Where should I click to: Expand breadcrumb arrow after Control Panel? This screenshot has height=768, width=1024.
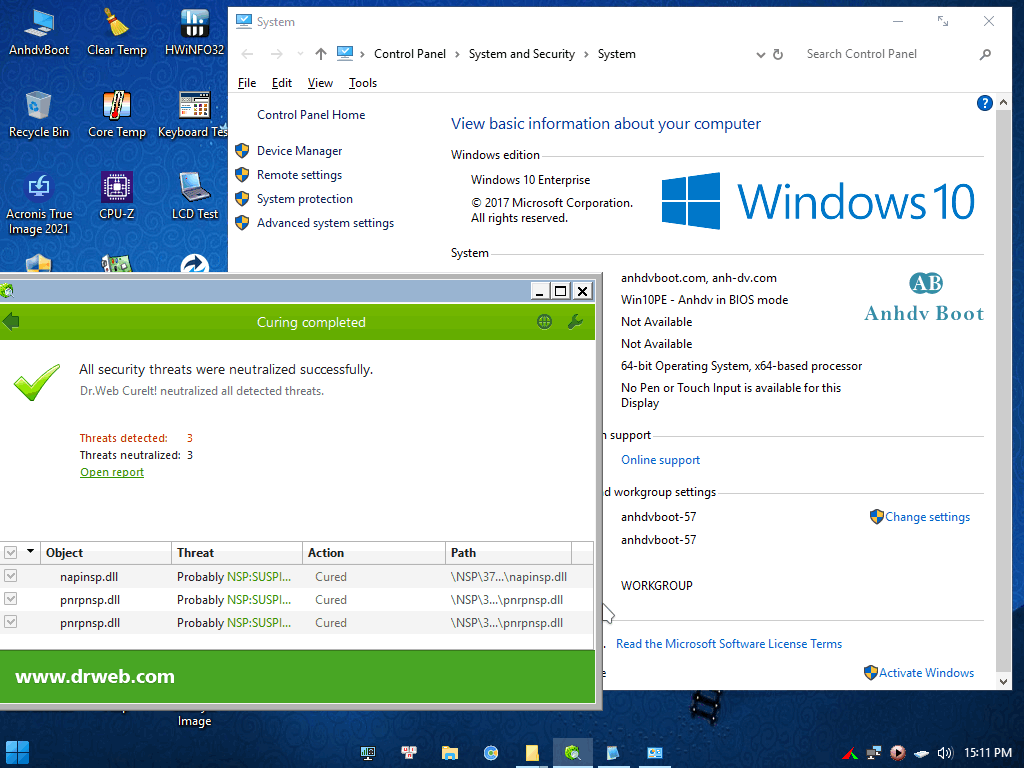tap(457, 54)
